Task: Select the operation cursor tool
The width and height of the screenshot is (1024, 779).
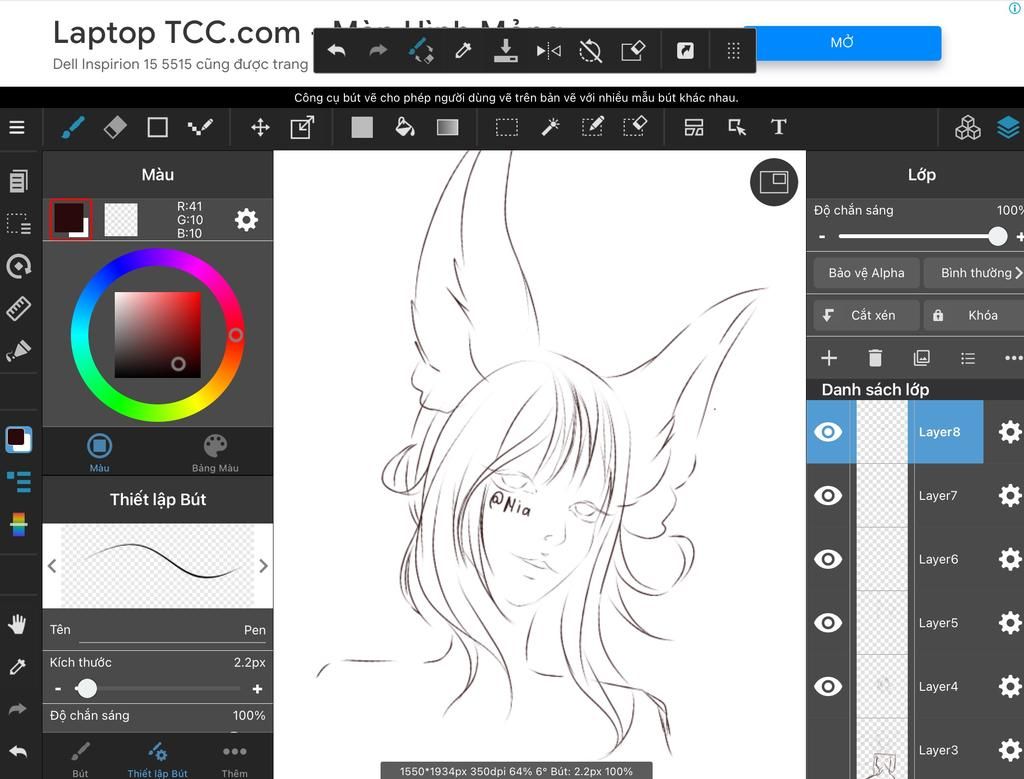Action: click(x=737, y=127)
